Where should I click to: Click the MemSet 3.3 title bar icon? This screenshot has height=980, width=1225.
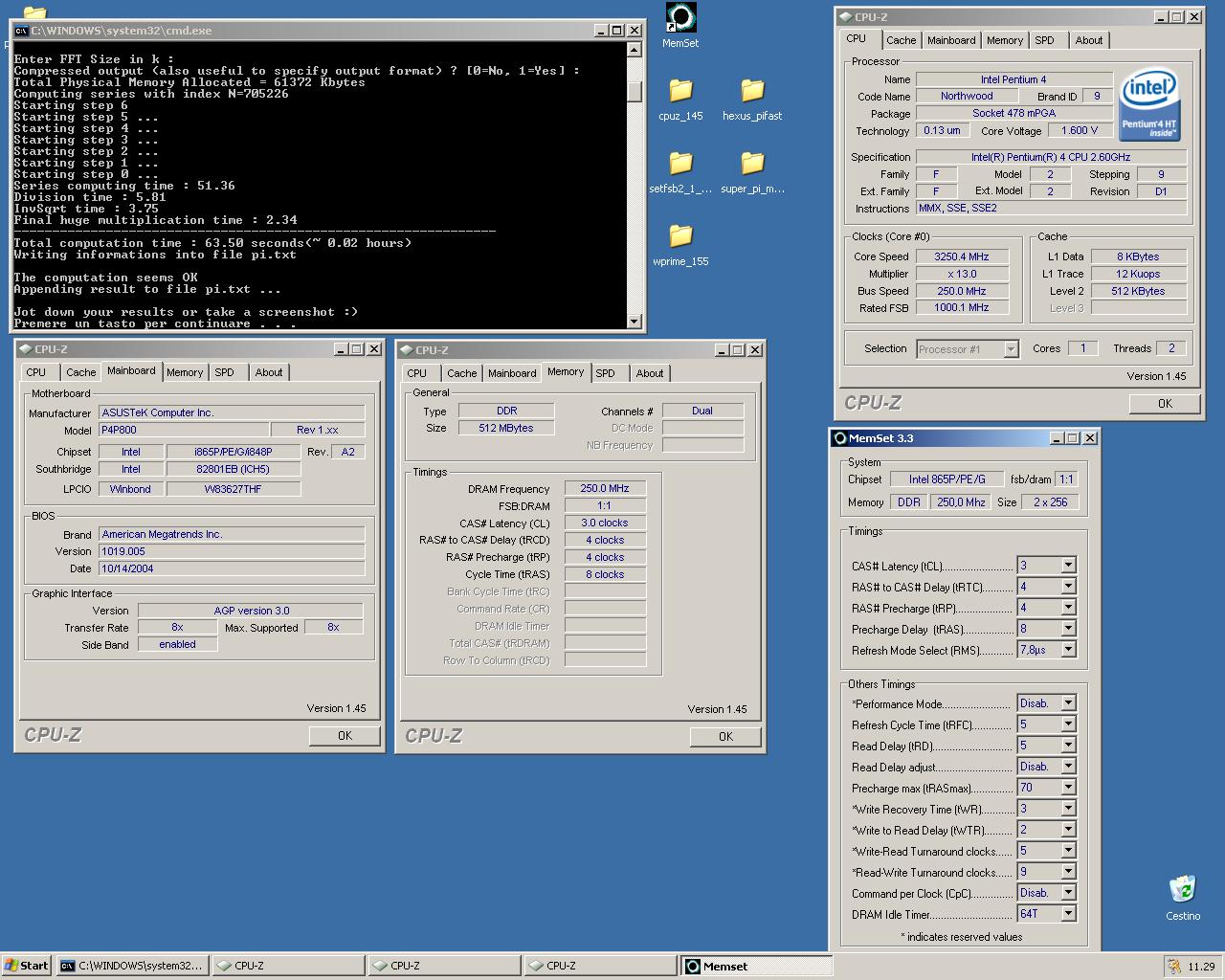[840, 438]
